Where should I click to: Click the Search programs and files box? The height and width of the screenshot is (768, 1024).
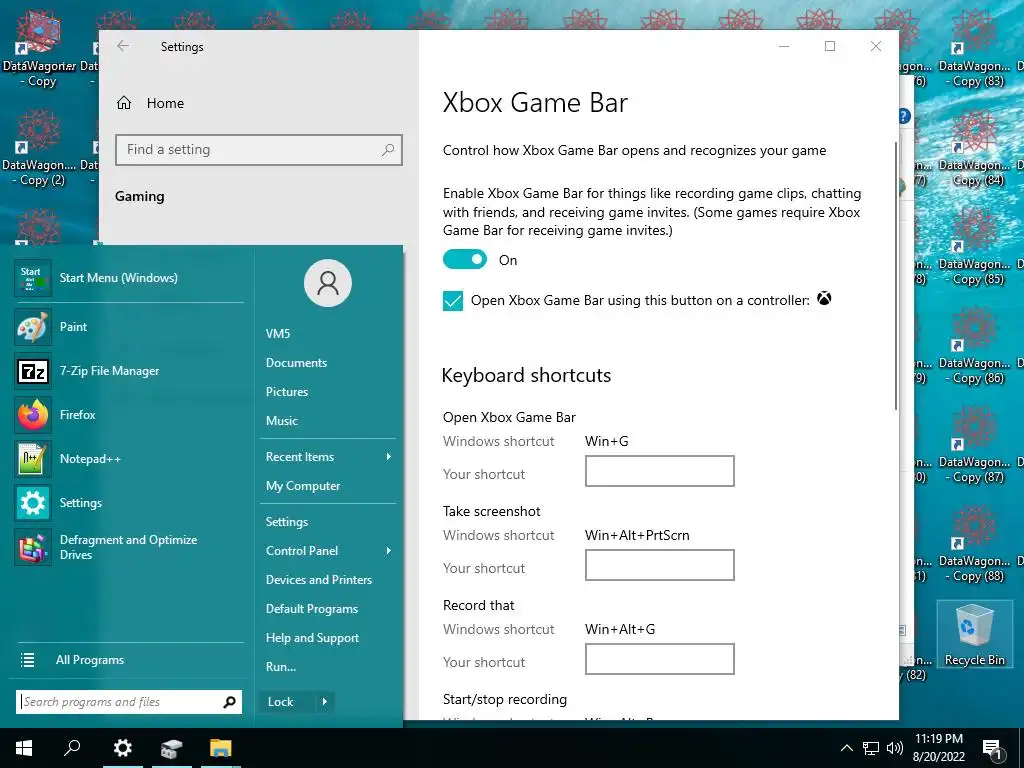point(129,702)
